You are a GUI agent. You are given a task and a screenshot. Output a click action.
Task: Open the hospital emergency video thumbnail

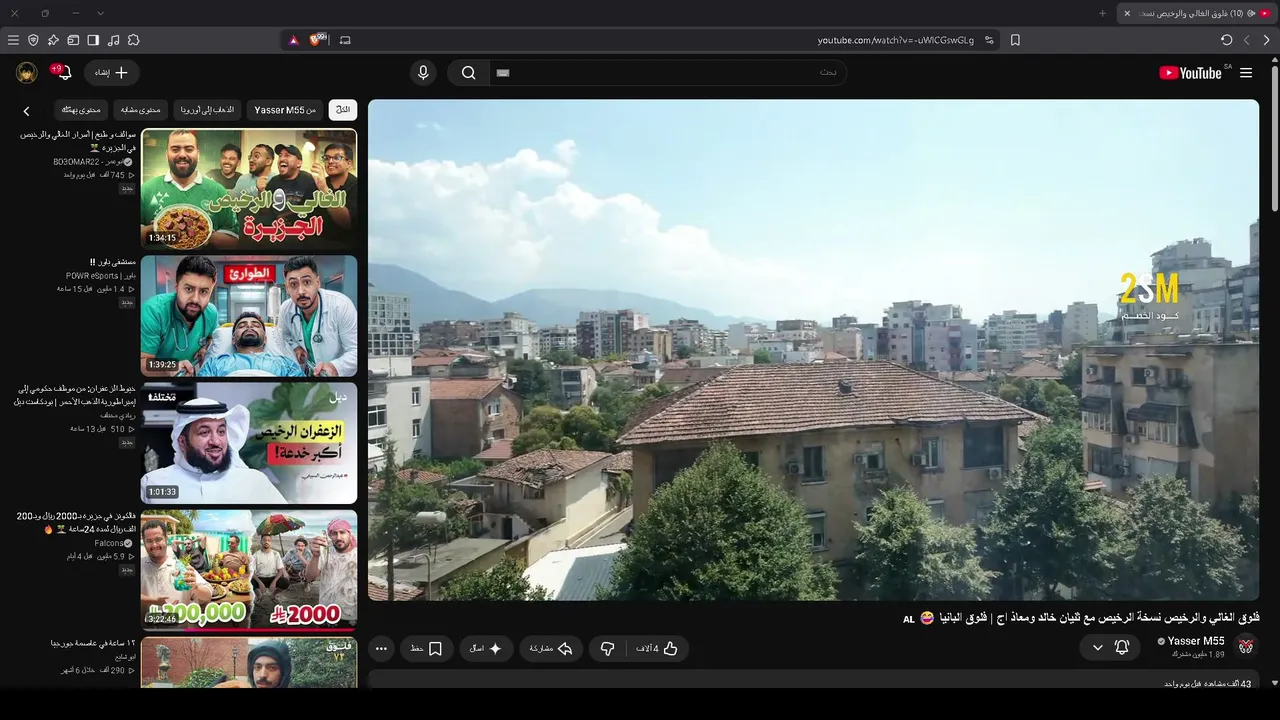[249, 316]
